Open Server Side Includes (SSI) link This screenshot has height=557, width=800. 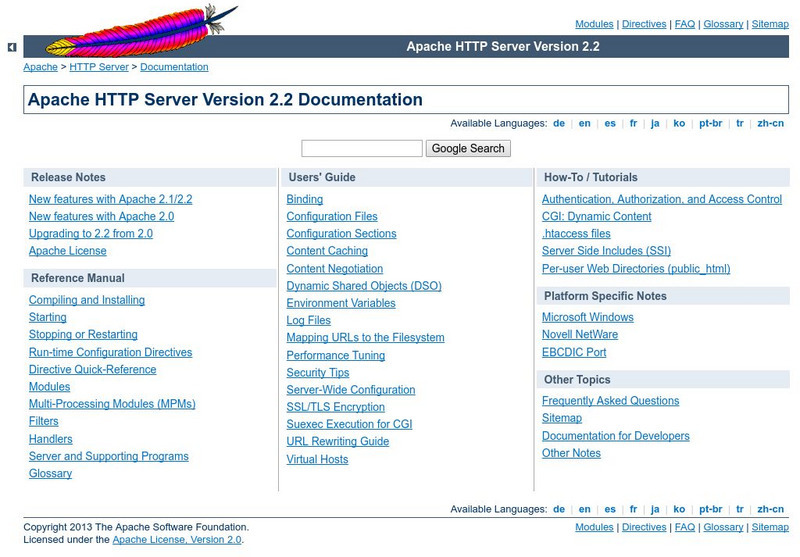point(606,251)
